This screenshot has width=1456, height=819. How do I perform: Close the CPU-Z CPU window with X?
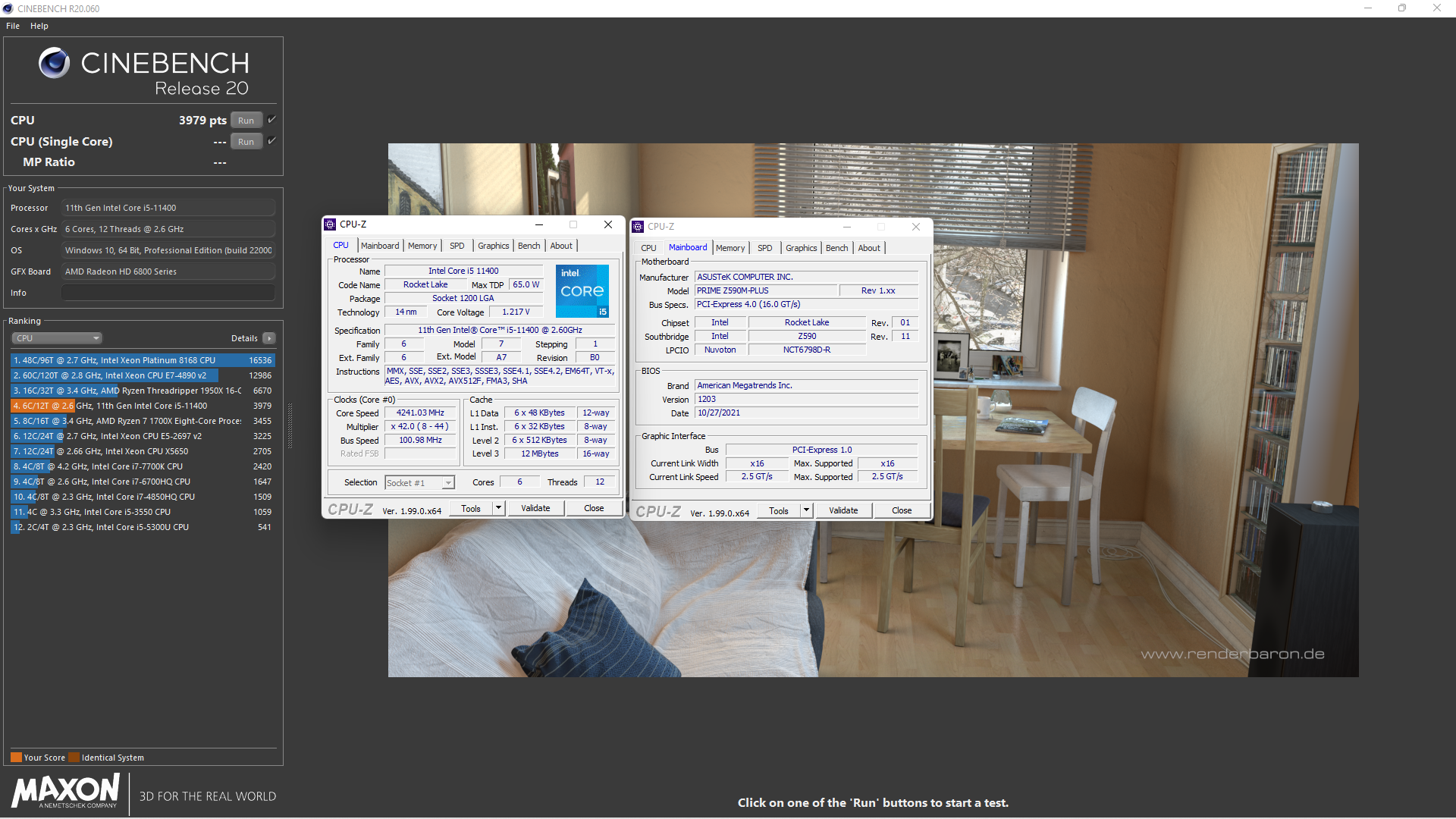608,224
